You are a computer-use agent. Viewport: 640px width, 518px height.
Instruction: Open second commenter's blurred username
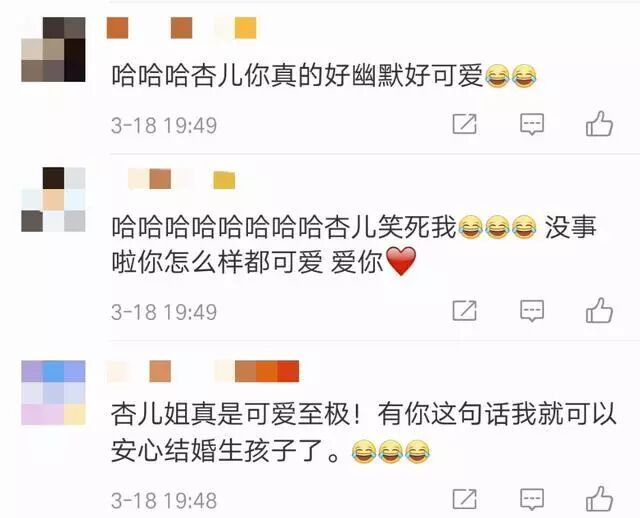coord(182,180)
